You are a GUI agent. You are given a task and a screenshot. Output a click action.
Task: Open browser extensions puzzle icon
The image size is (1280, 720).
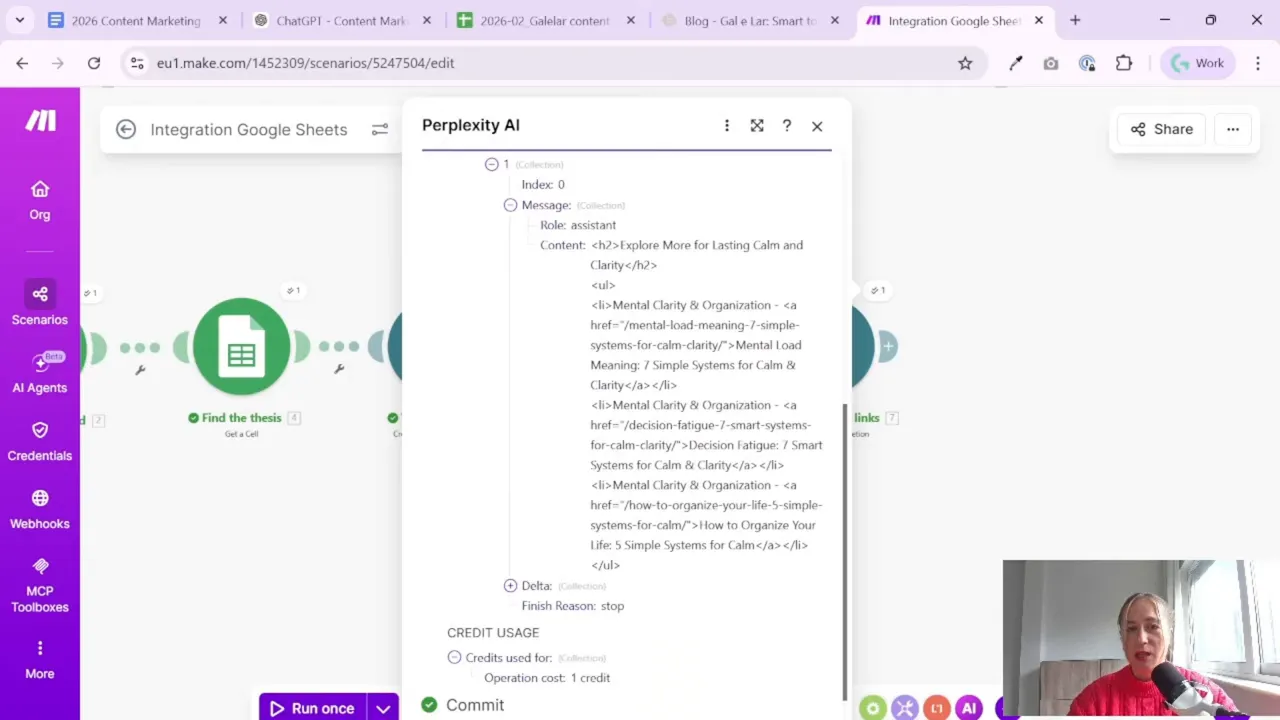[x=1124, y=63]
